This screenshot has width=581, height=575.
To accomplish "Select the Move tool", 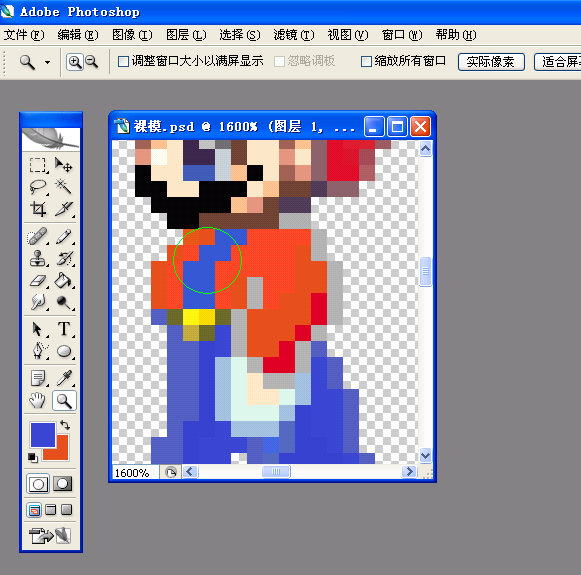I will (63, 165).
